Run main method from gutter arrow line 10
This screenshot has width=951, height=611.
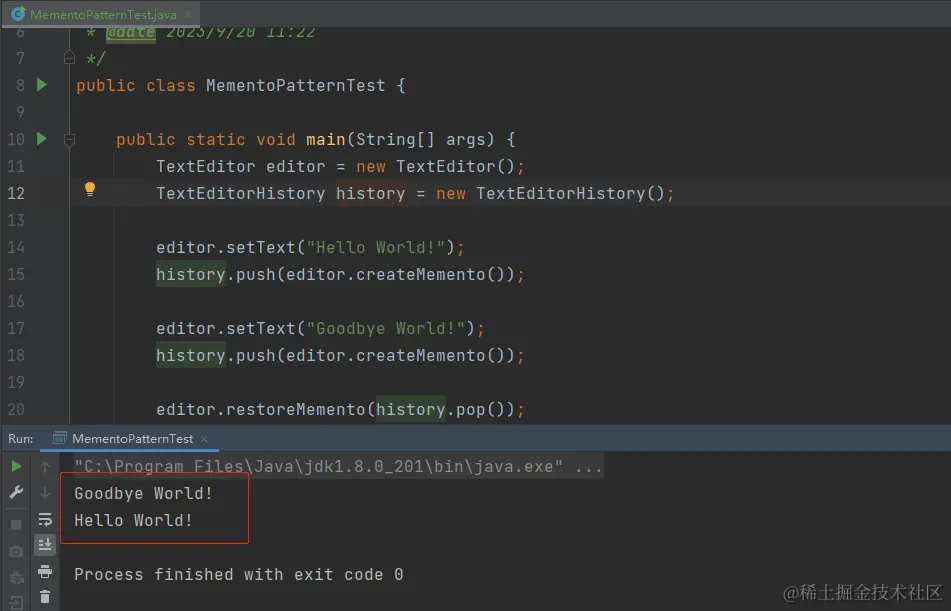42,138
